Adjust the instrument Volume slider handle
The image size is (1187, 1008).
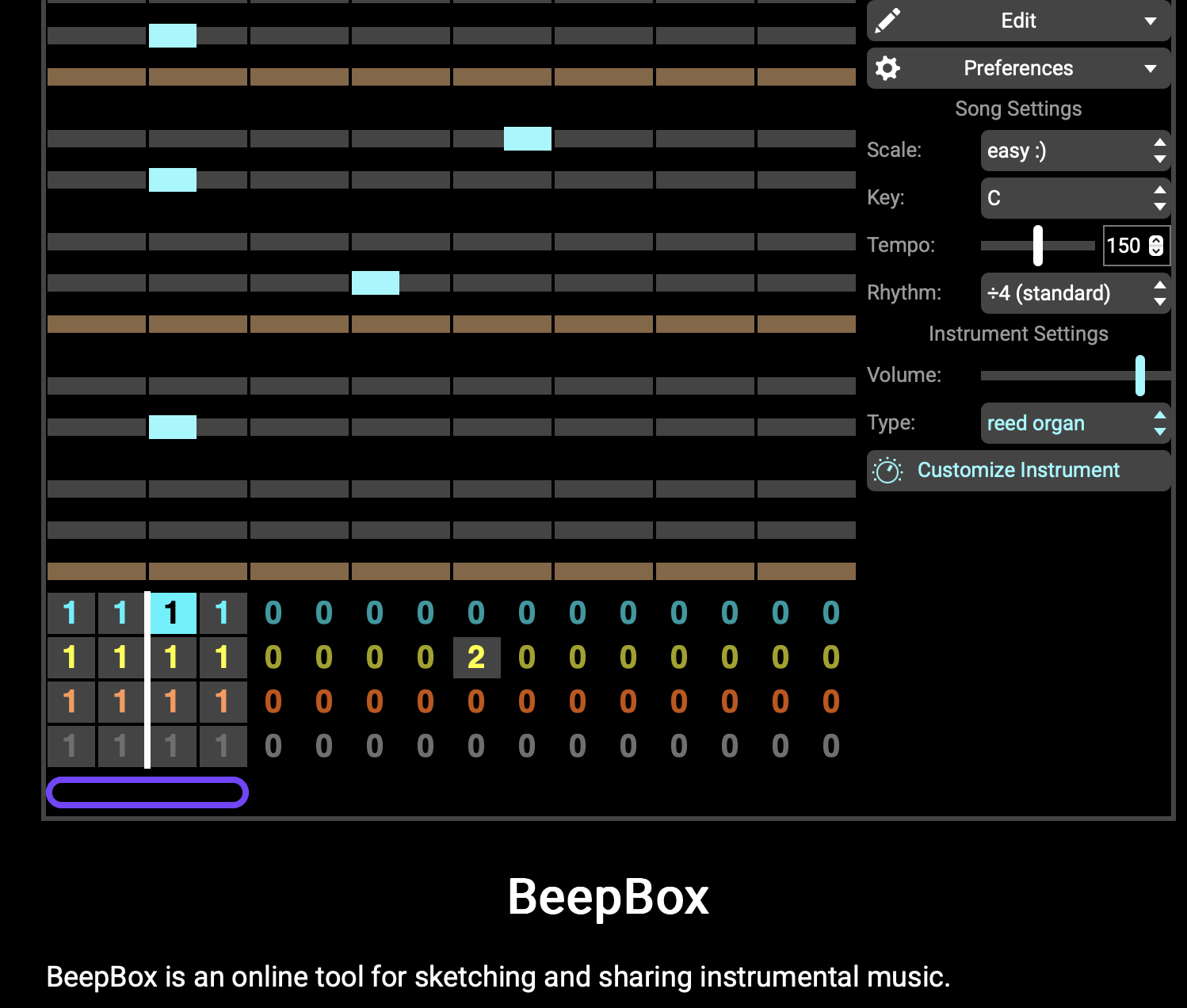pos(1140,376)
